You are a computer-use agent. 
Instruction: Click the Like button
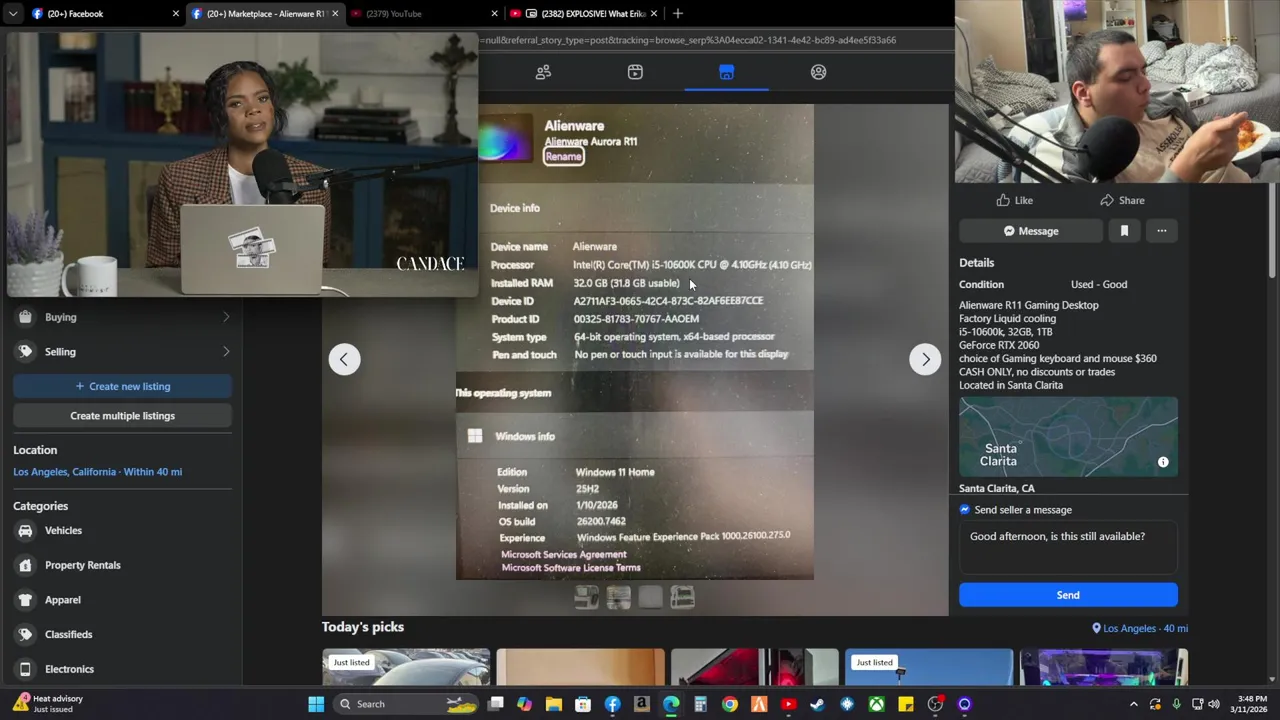pos(1014,200)
